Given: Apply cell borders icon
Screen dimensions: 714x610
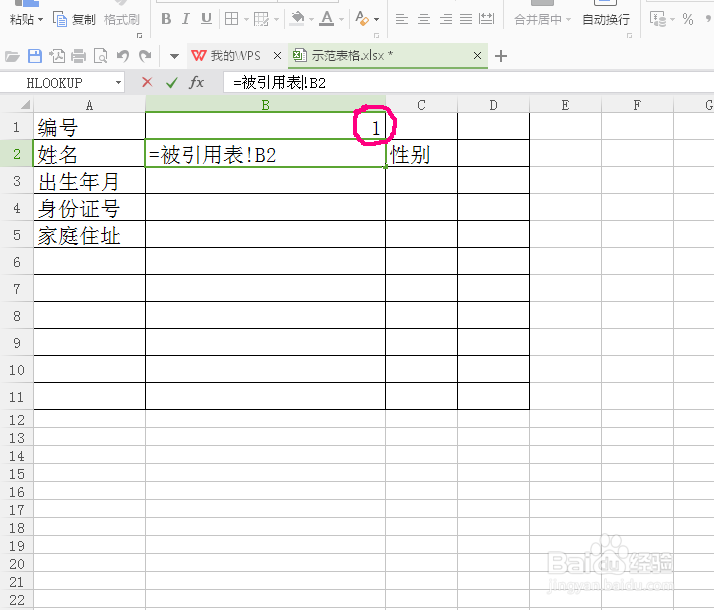Looking at the screenshot, I should 231,19.
